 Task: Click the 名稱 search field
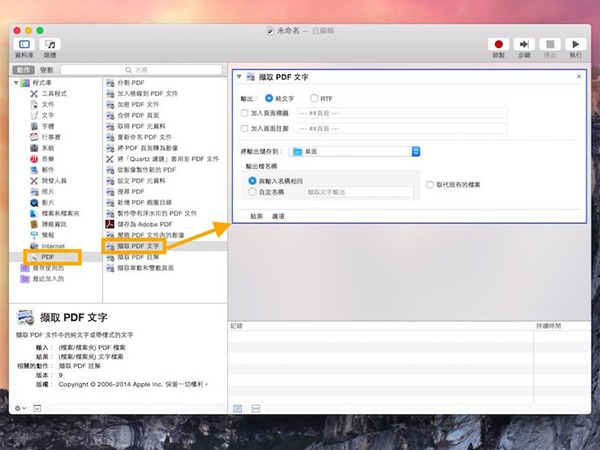point(141,70)
